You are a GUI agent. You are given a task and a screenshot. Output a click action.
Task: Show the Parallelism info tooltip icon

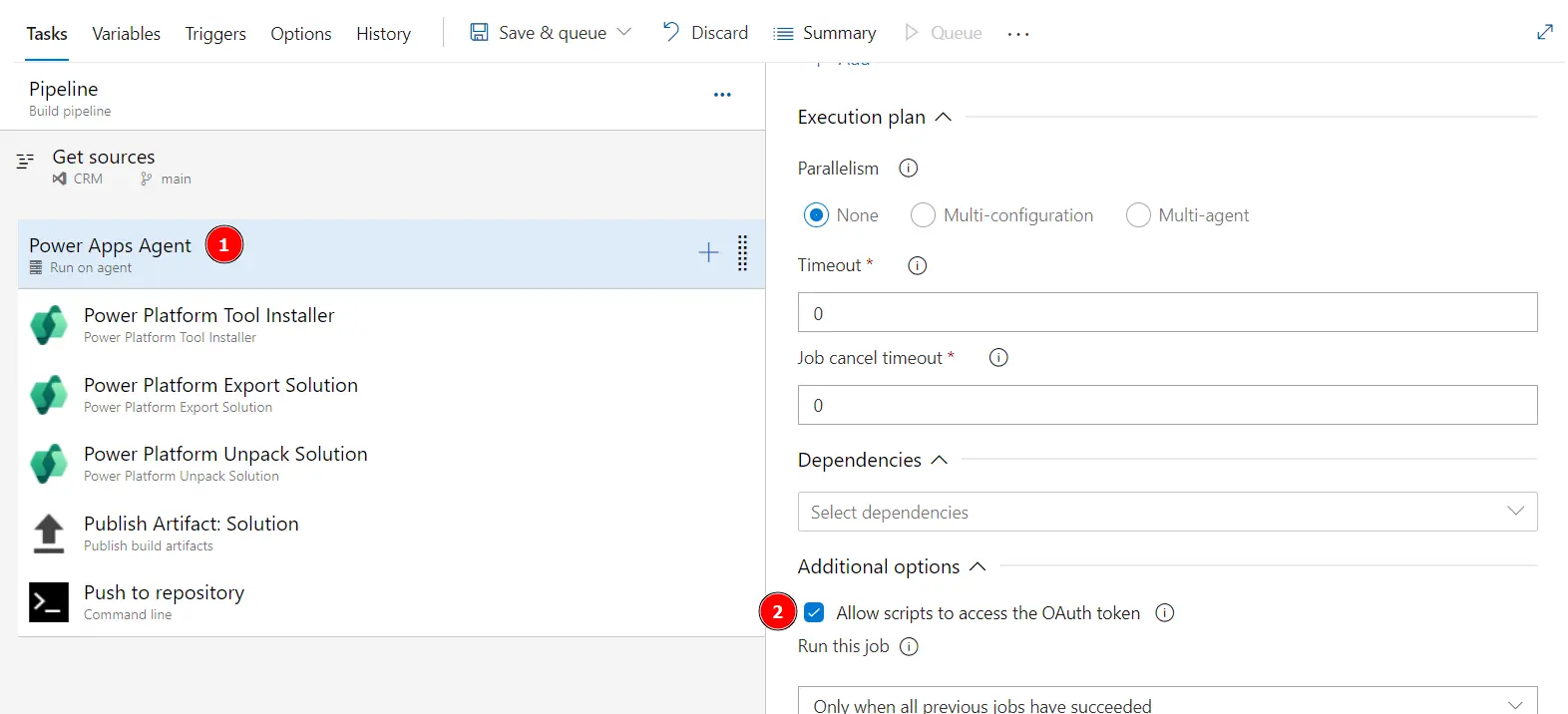pos(908,169)
